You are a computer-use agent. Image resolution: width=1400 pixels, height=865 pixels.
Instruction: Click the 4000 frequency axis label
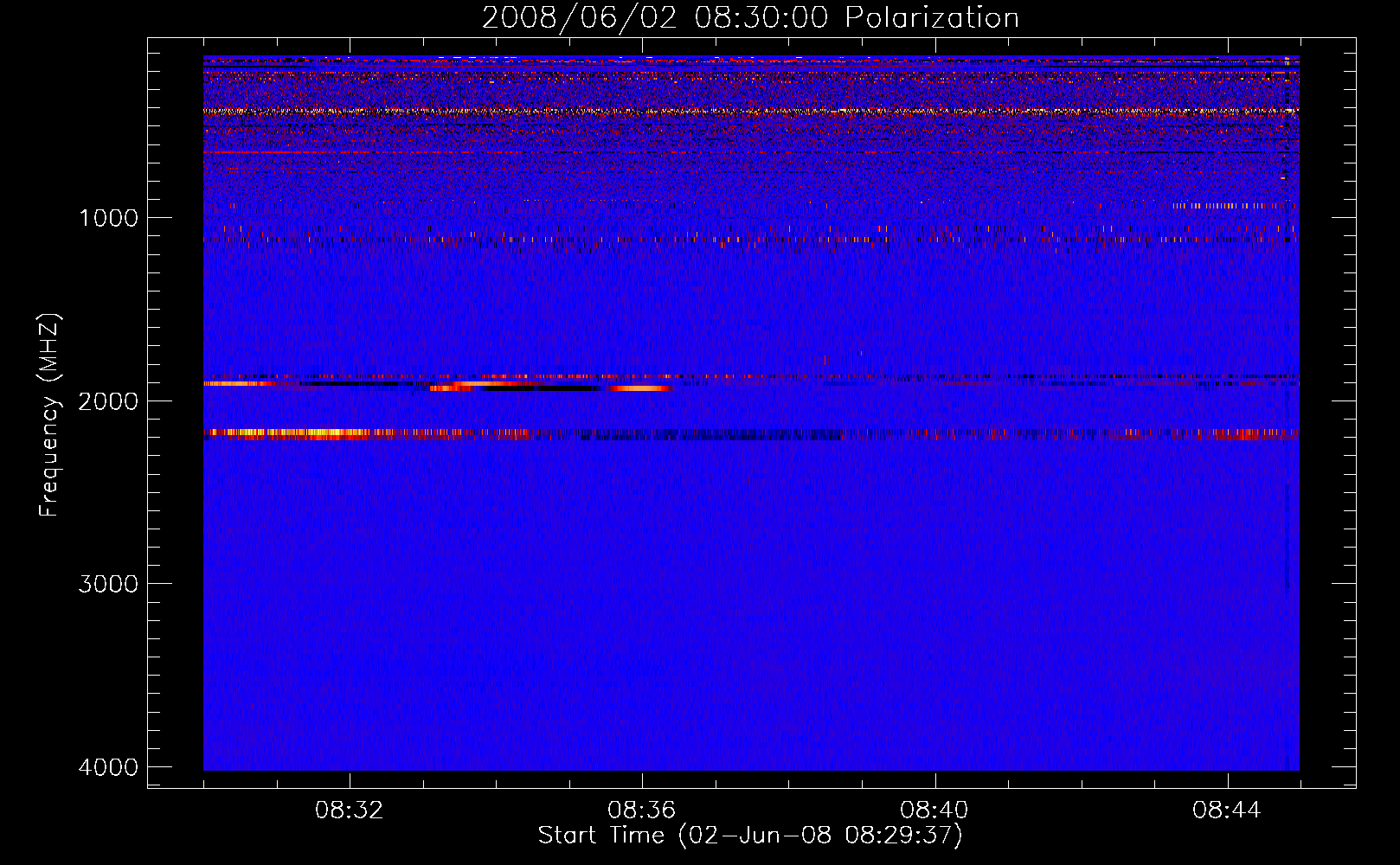tap(108, 767)
